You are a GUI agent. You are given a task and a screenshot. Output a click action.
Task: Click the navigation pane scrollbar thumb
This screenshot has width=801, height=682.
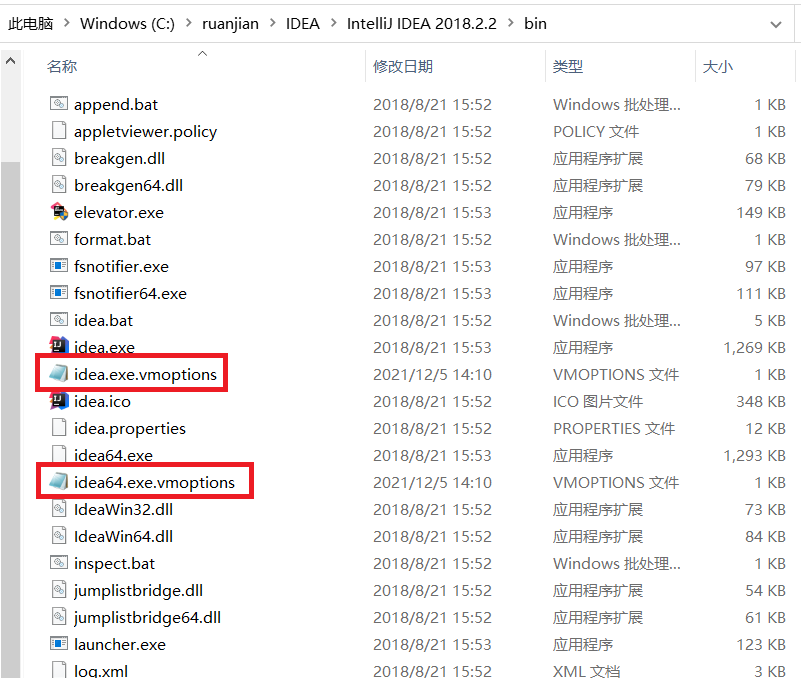coord(10,419)
